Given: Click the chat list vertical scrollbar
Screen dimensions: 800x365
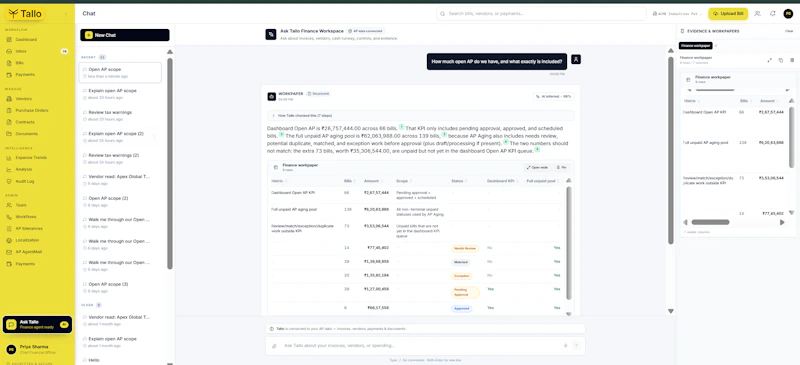Looking at the screenshot, I should coord(170,163).
